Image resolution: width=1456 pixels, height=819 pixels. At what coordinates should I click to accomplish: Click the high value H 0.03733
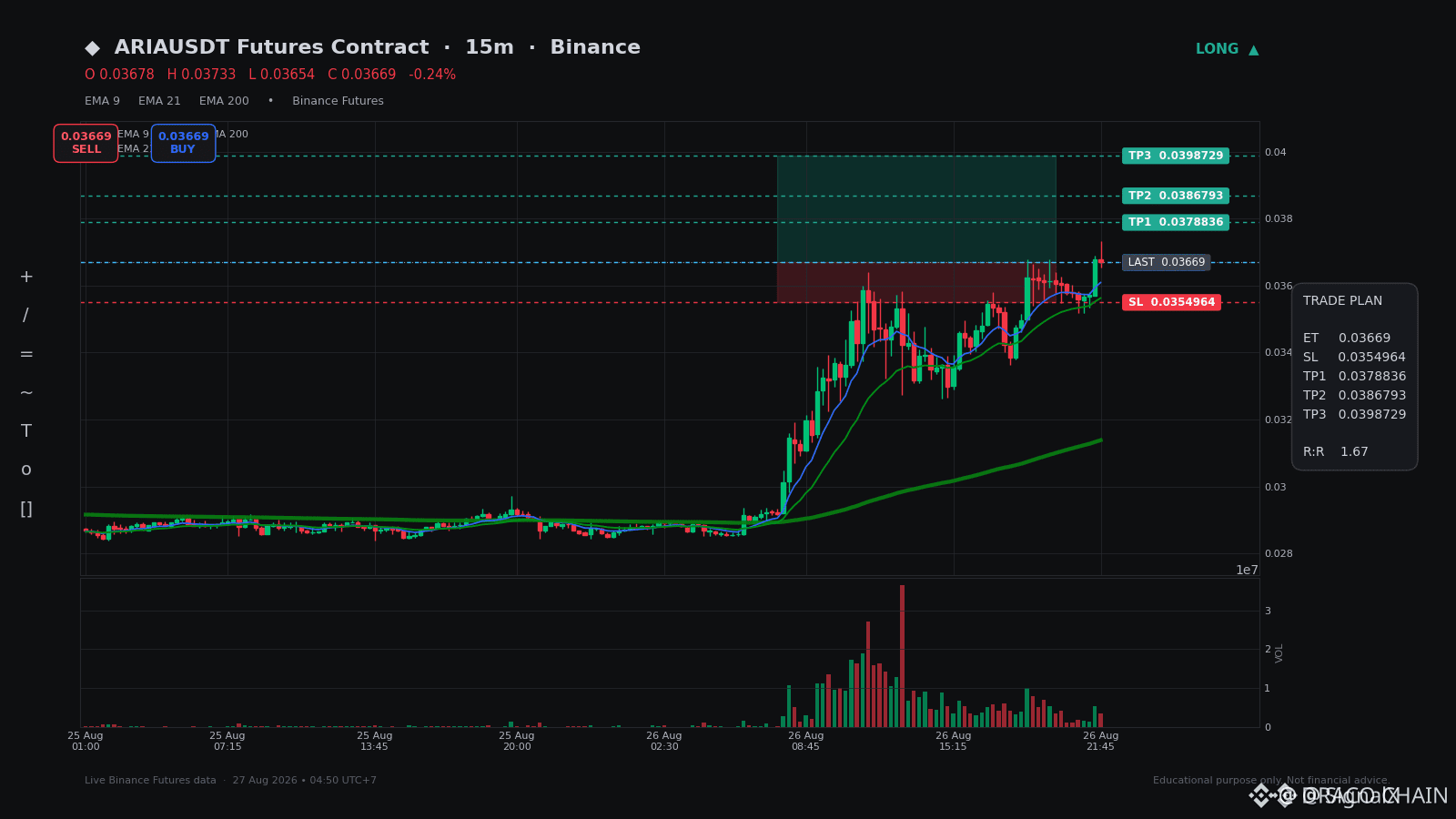201,75
